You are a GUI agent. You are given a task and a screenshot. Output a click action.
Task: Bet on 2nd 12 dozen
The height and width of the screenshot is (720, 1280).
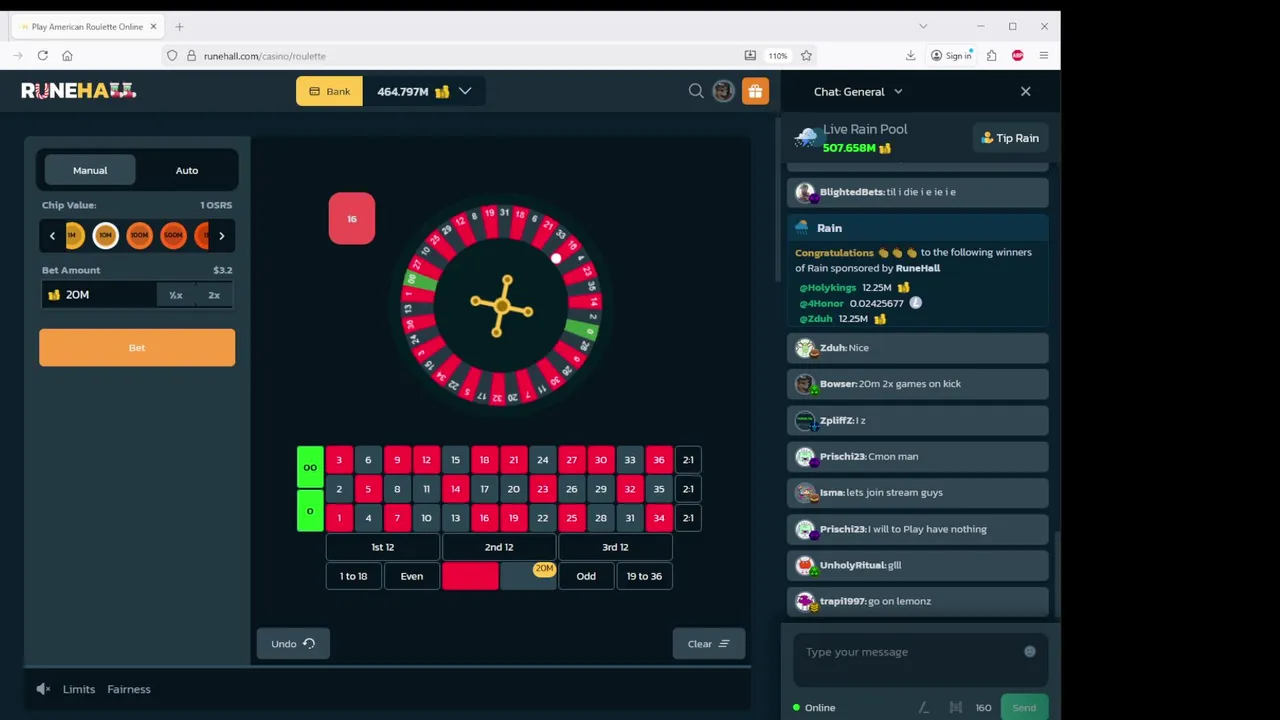[x=499, y=547]
